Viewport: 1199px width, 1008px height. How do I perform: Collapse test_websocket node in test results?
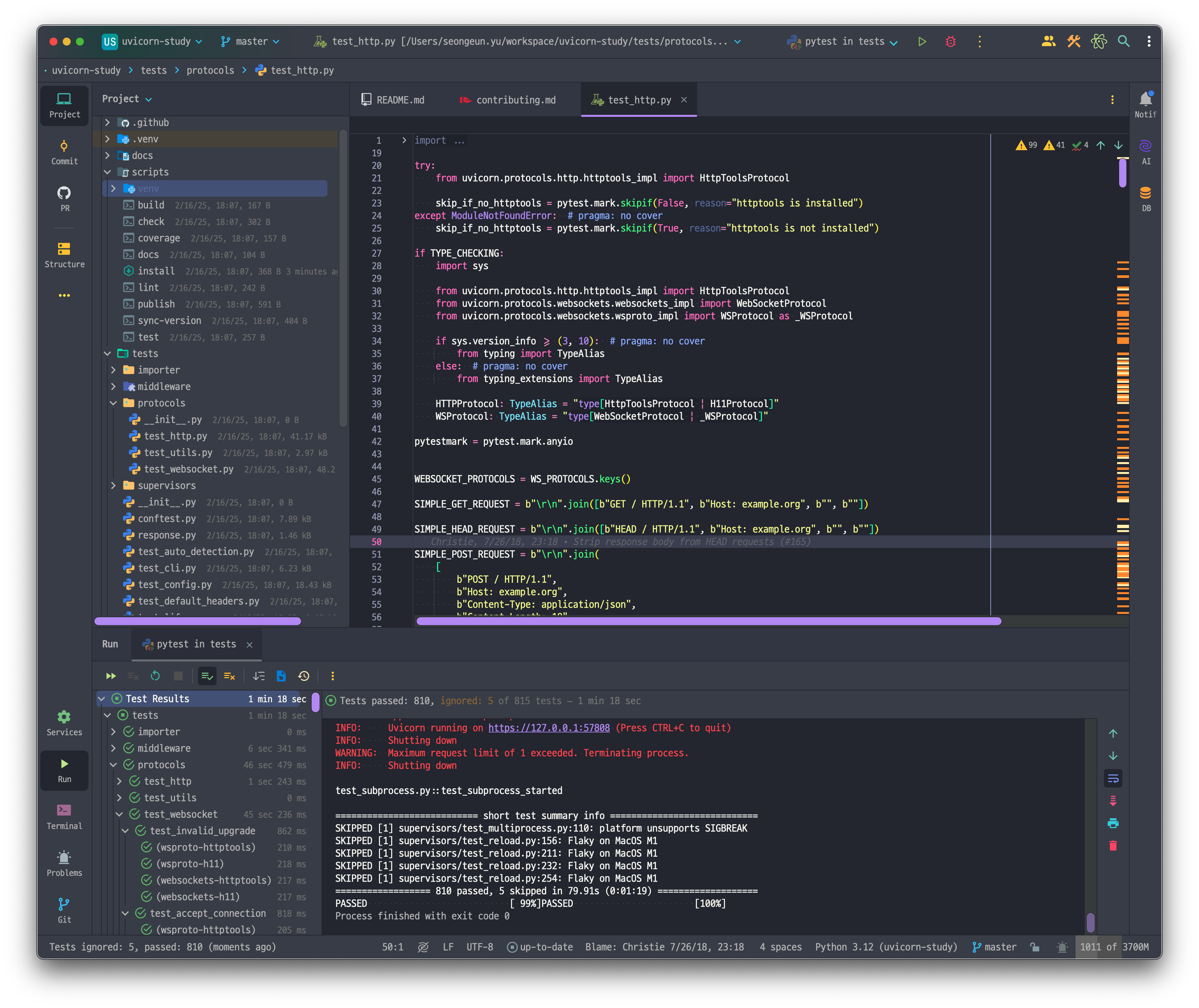coord(119,814)
